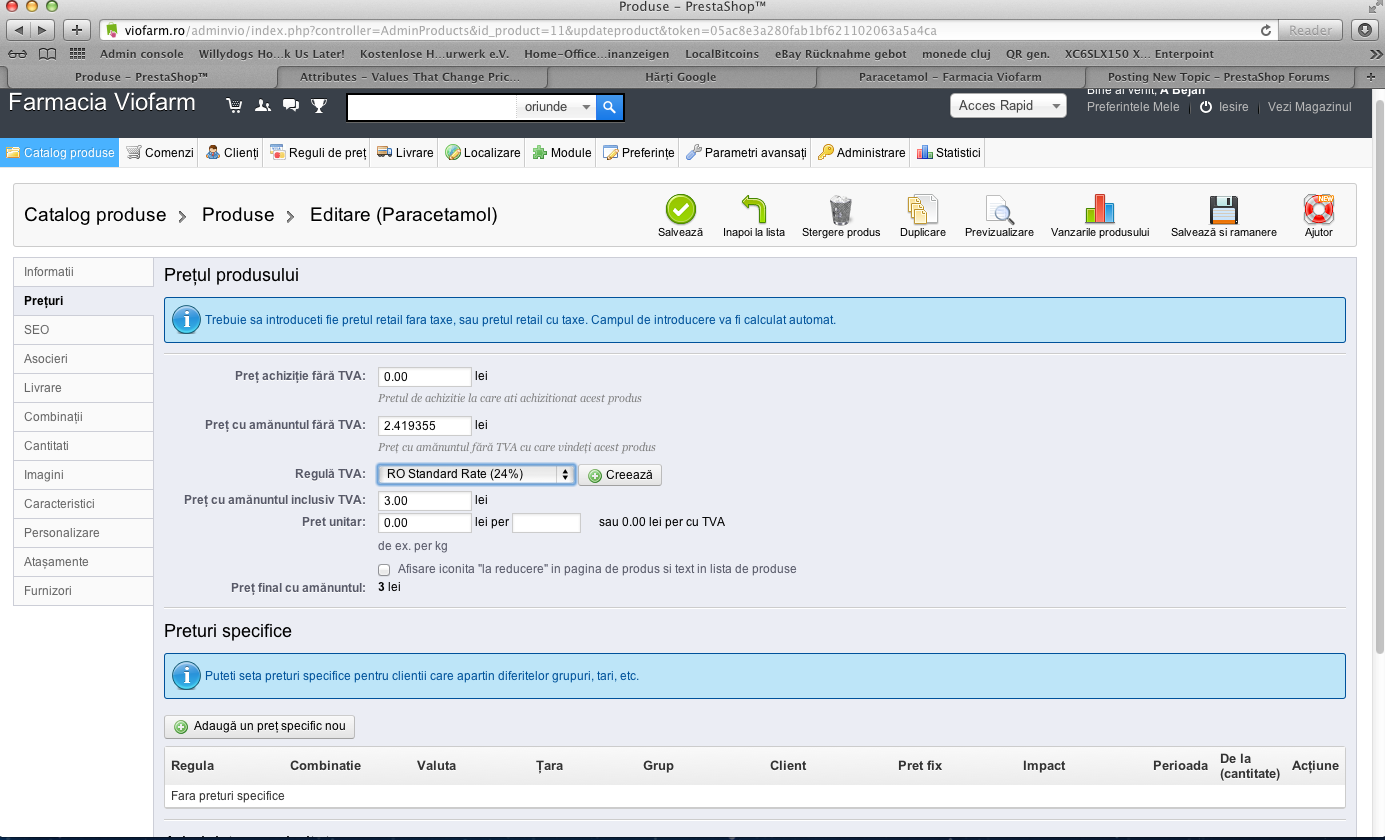This screenshot has height=840, width=1385.
Task: Click Adaugă un preț specific nou
Action: click(x=259, y=726)
